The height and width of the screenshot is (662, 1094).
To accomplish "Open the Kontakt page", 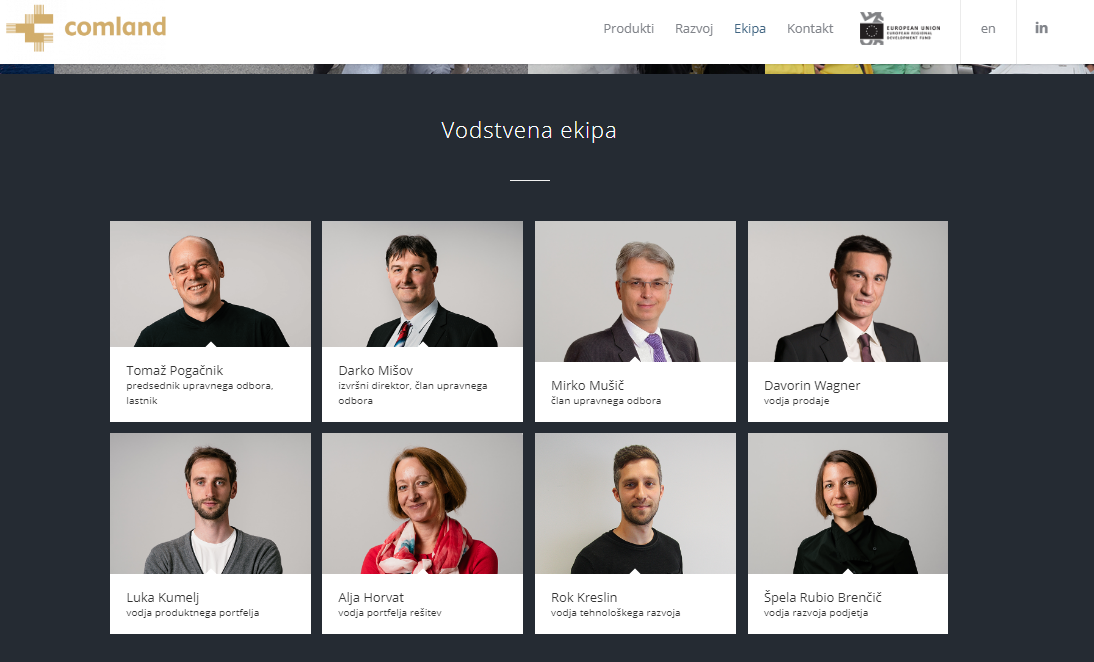I will tap(810, 29).
